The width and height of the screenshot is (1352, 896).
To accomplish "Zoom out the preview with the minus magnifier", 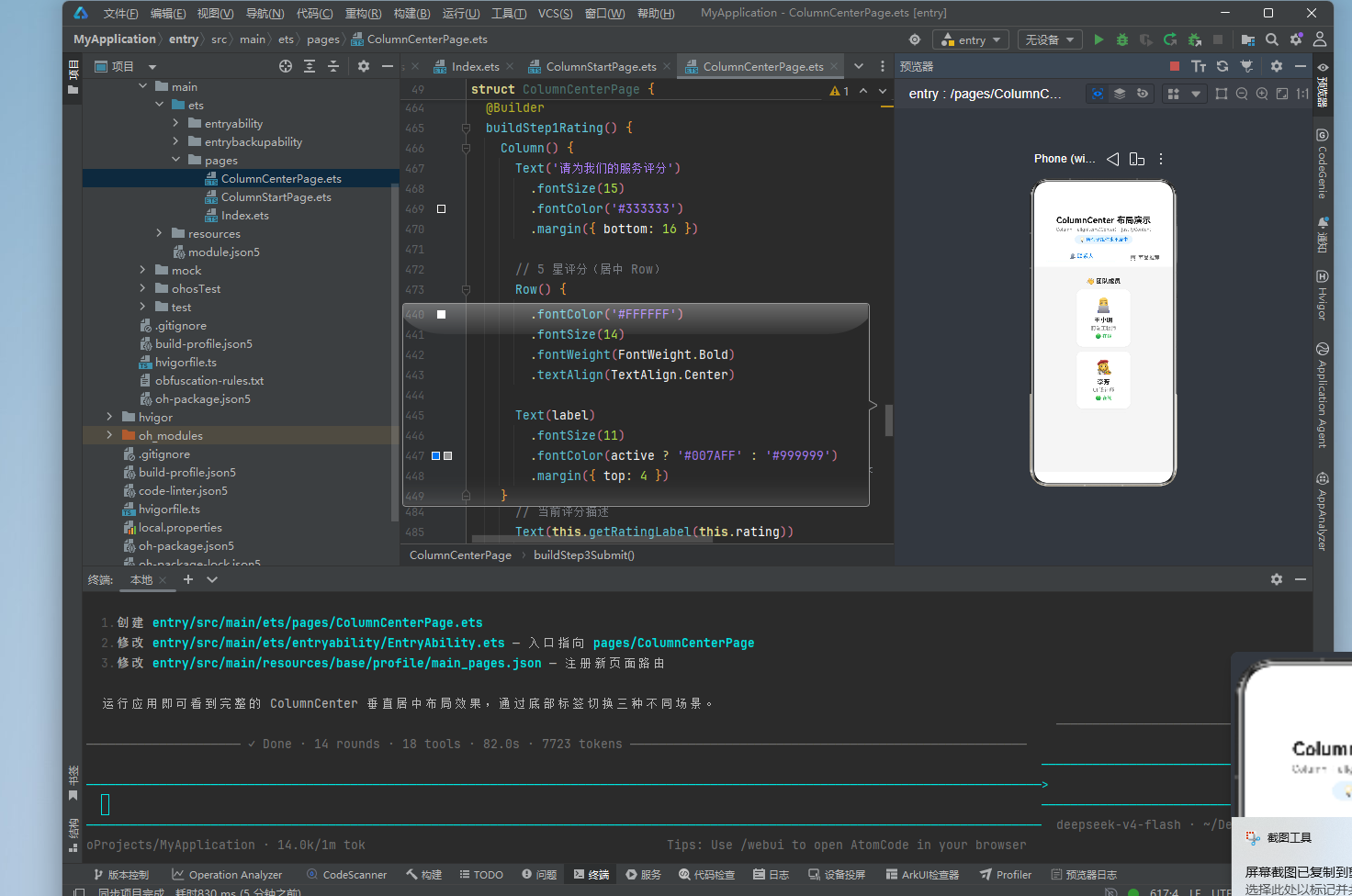I will pyautogui.click(x=1242, y=94).
